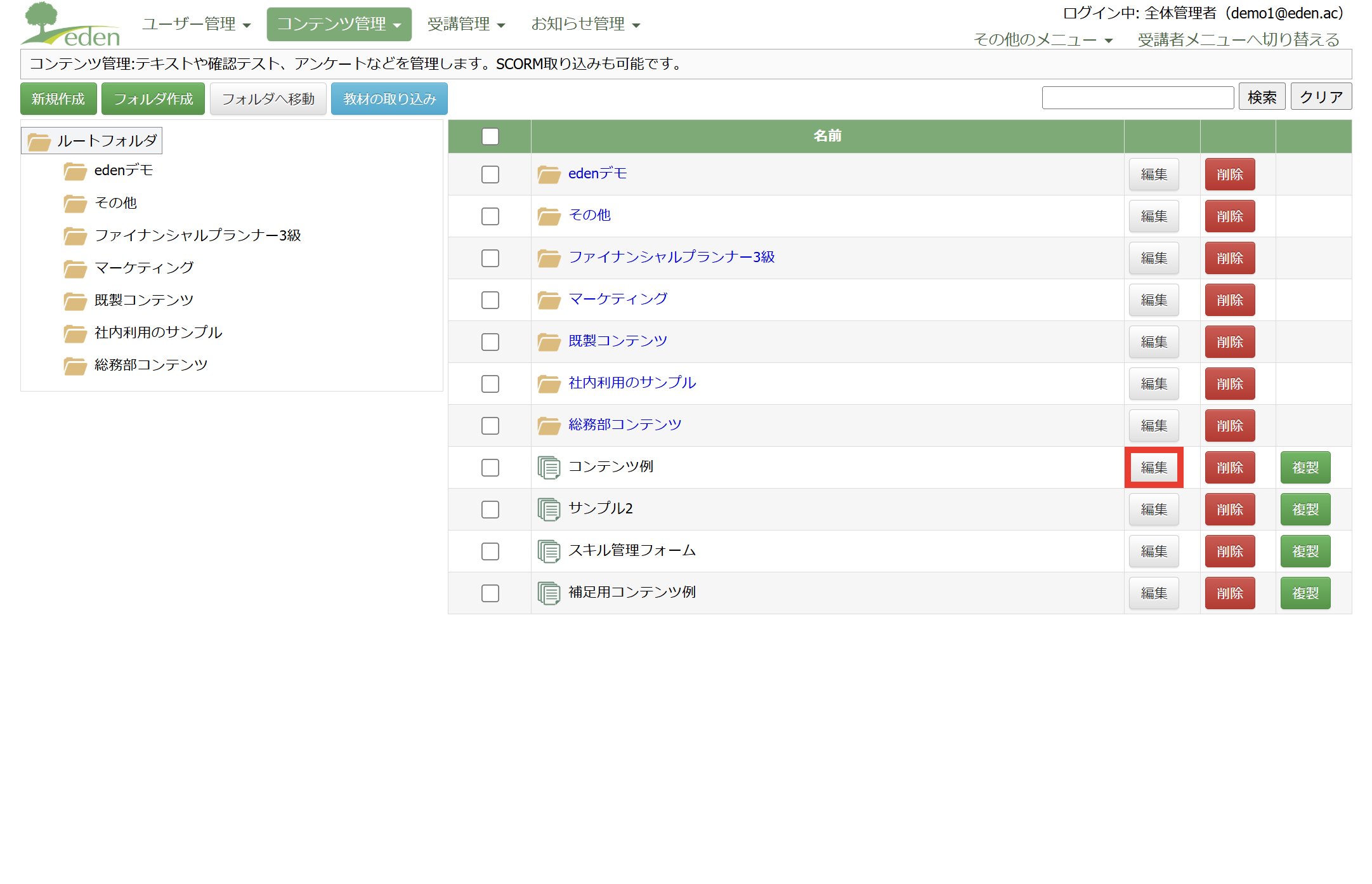This screenshot has width=1372, height=884.
Task: Focus the search input field
Action: coord(1137,98)
